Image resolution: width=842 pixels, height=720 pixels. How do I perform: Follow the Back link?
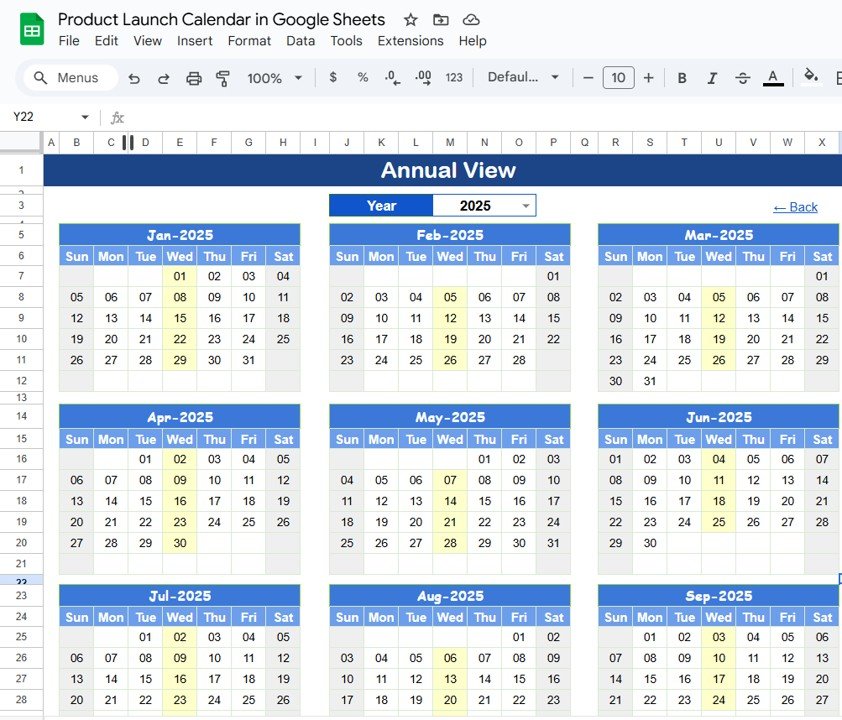[x=795, y=207]
